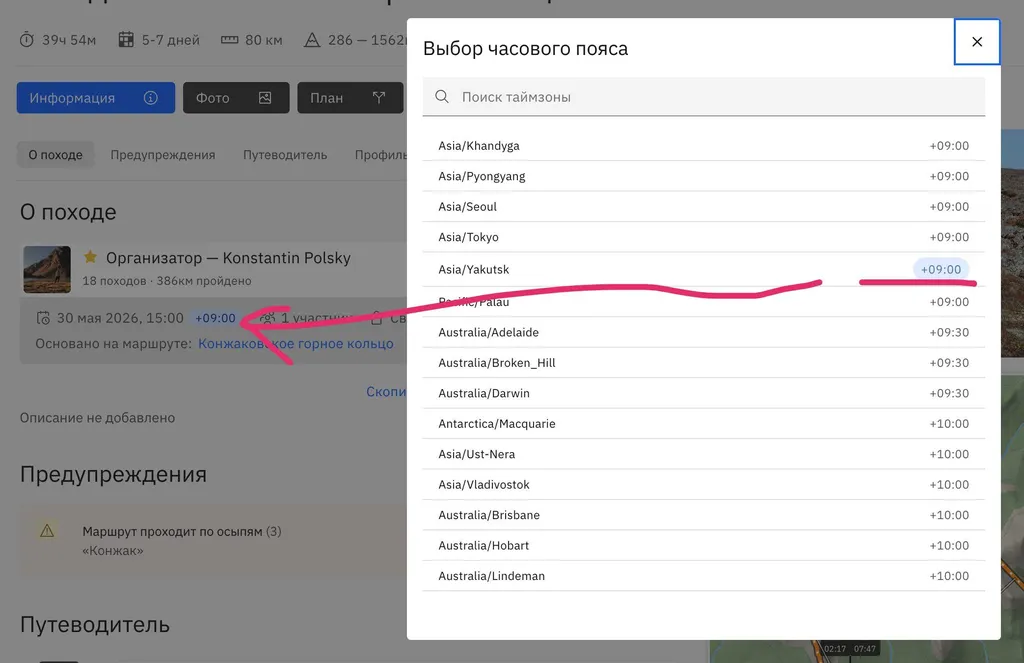Image resolution: width=1024 pixels, height=663 pixels.
Task: Open the Информация button
Action: click(95, 98)
